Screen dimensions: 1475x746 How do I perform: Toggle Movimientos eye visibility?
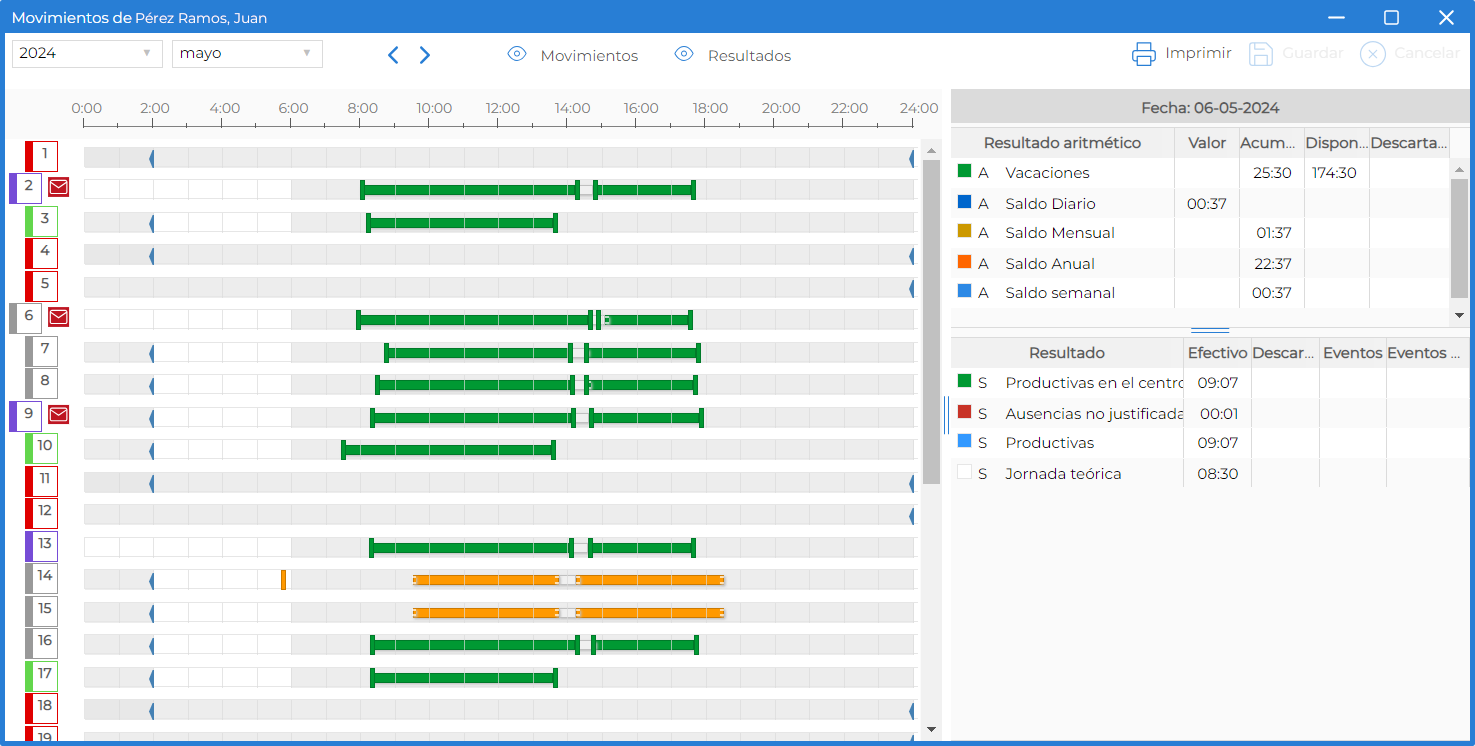tap(517, 54)
